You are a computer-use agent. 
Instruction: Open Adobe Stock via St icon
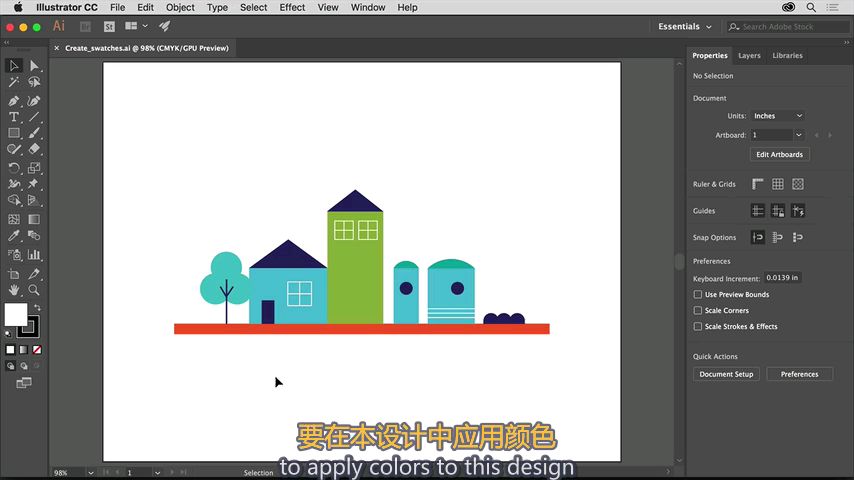click(108, 27)
